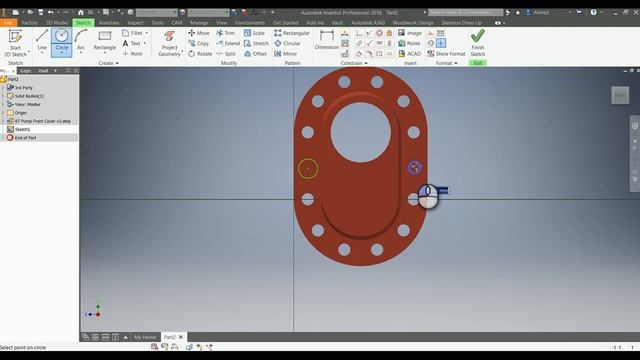Viewport: 640px width, 360px height.
Task: Click the ViewCube in the viewport
Action: pos(620,96)
